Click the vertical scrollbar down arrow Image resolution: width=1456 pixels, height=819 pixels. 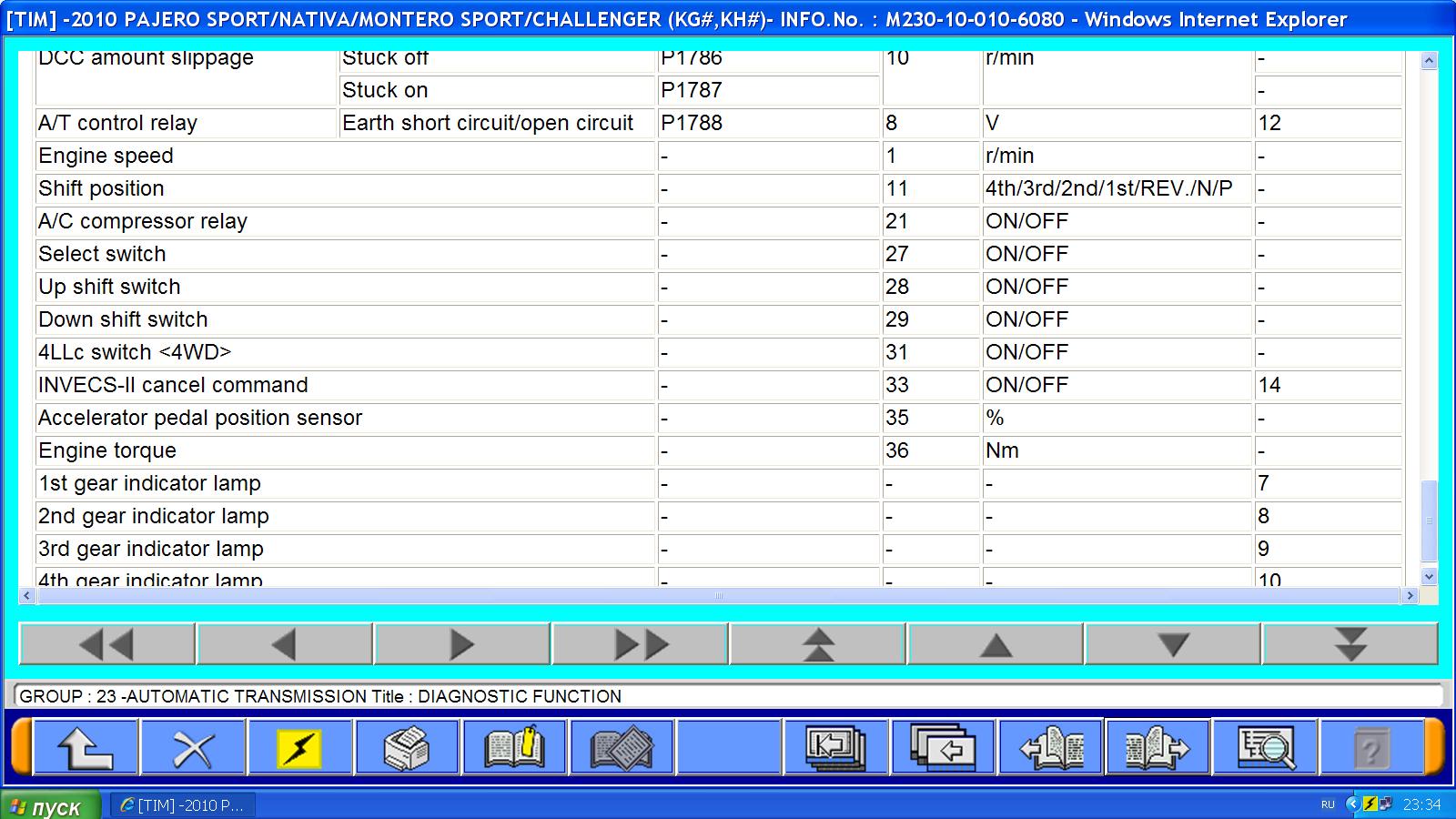pos(1429,577)
